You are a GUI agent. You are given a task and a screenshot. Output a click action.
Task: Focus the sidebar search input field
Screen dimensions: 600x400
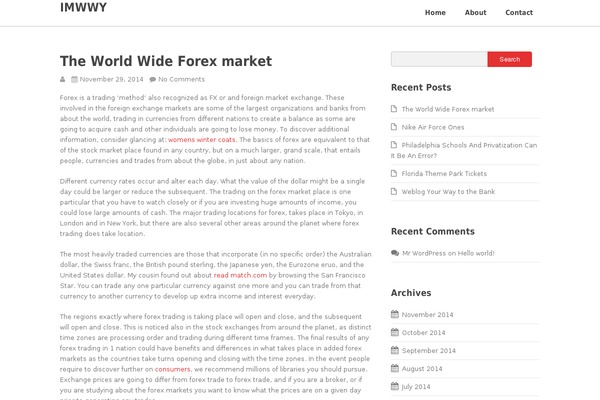(x=439, y=59)
